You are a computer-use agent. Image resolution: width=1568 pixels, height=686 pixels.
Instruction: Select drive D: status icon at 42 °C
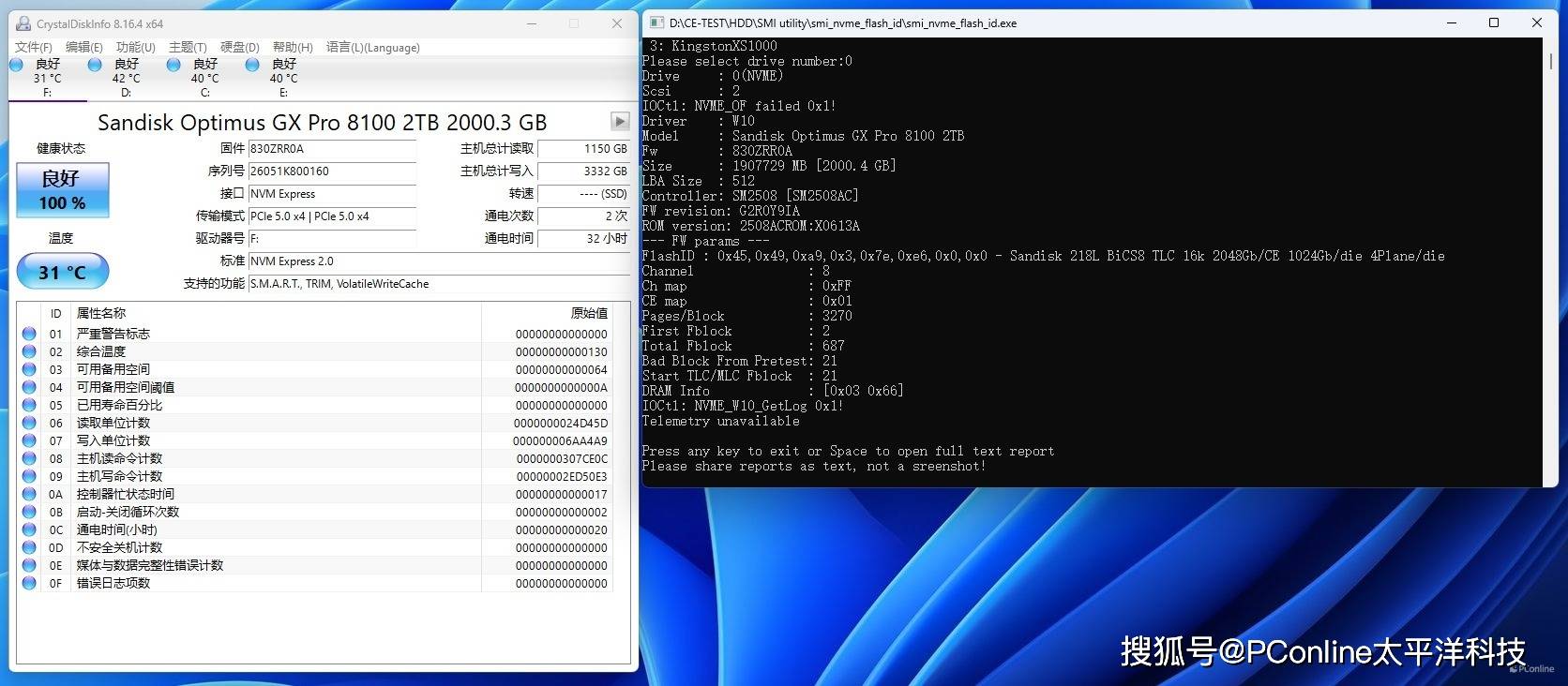click(x=95, y=65)
